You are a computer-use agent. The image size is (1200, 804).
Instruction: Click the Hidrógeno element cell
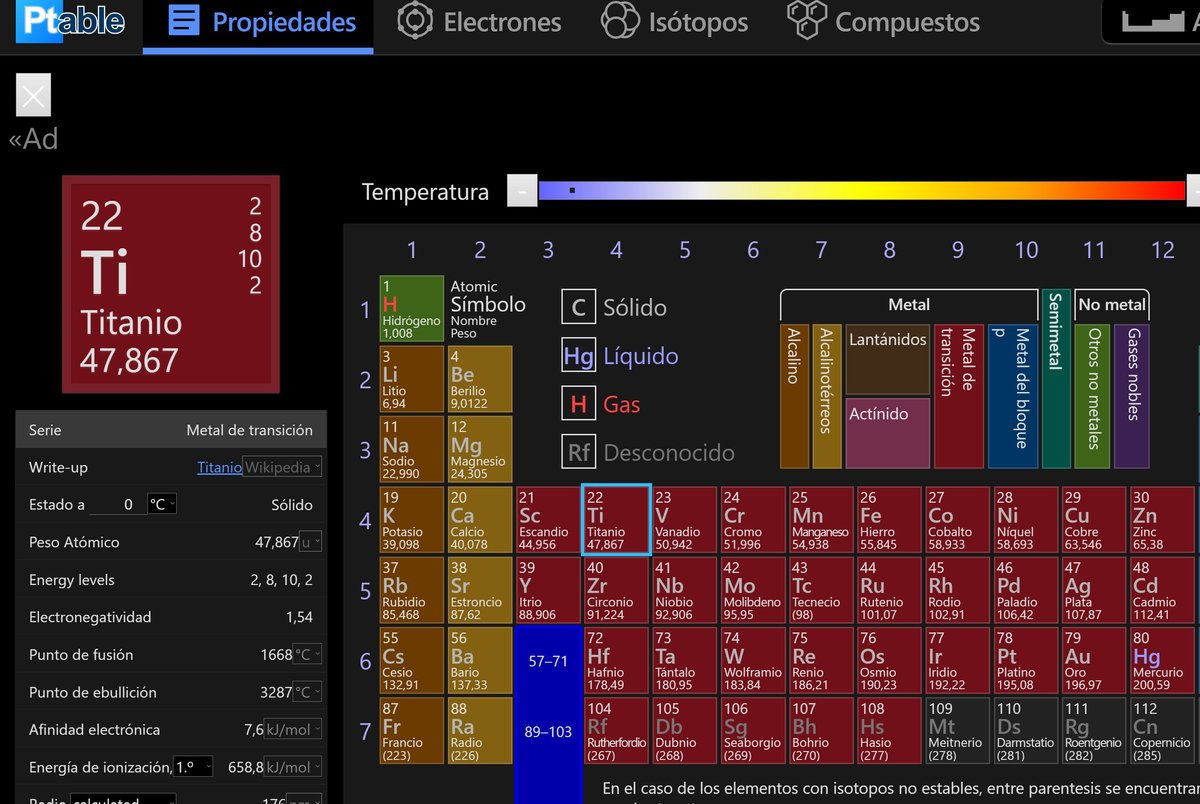(x=411, y=308)
